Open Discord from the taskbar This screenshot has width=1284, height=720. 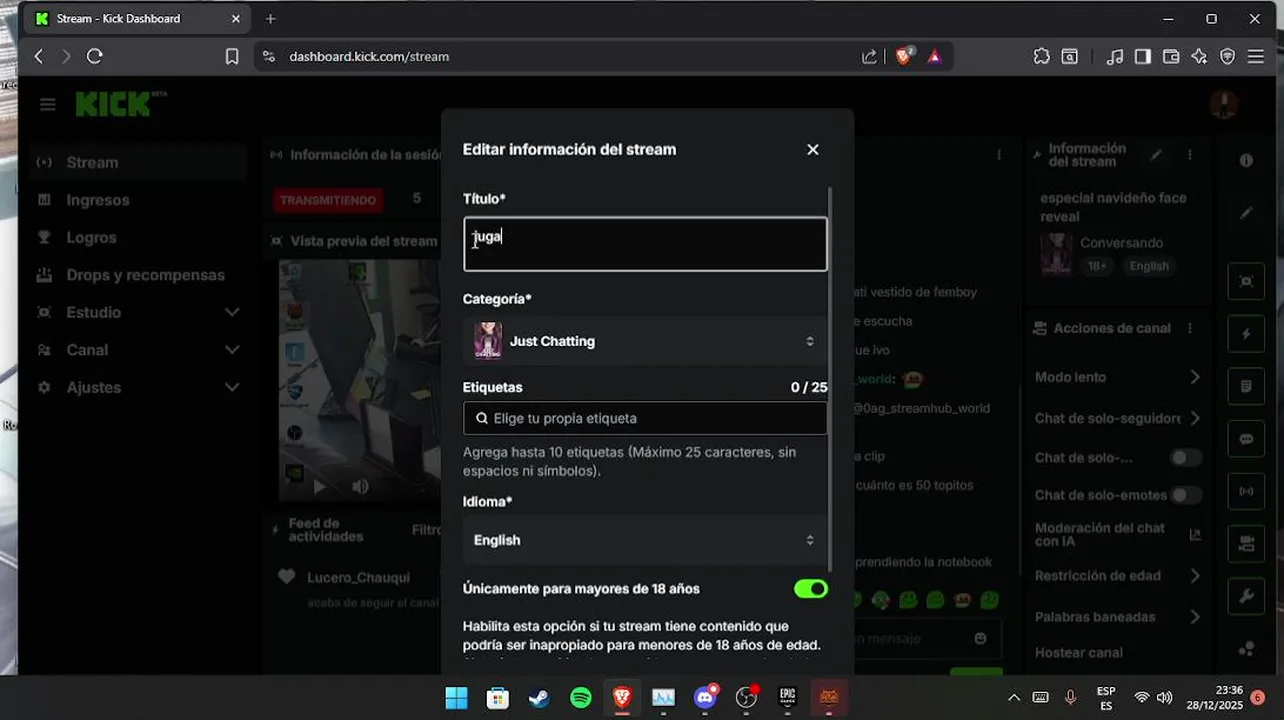click(x=705, y=697)
